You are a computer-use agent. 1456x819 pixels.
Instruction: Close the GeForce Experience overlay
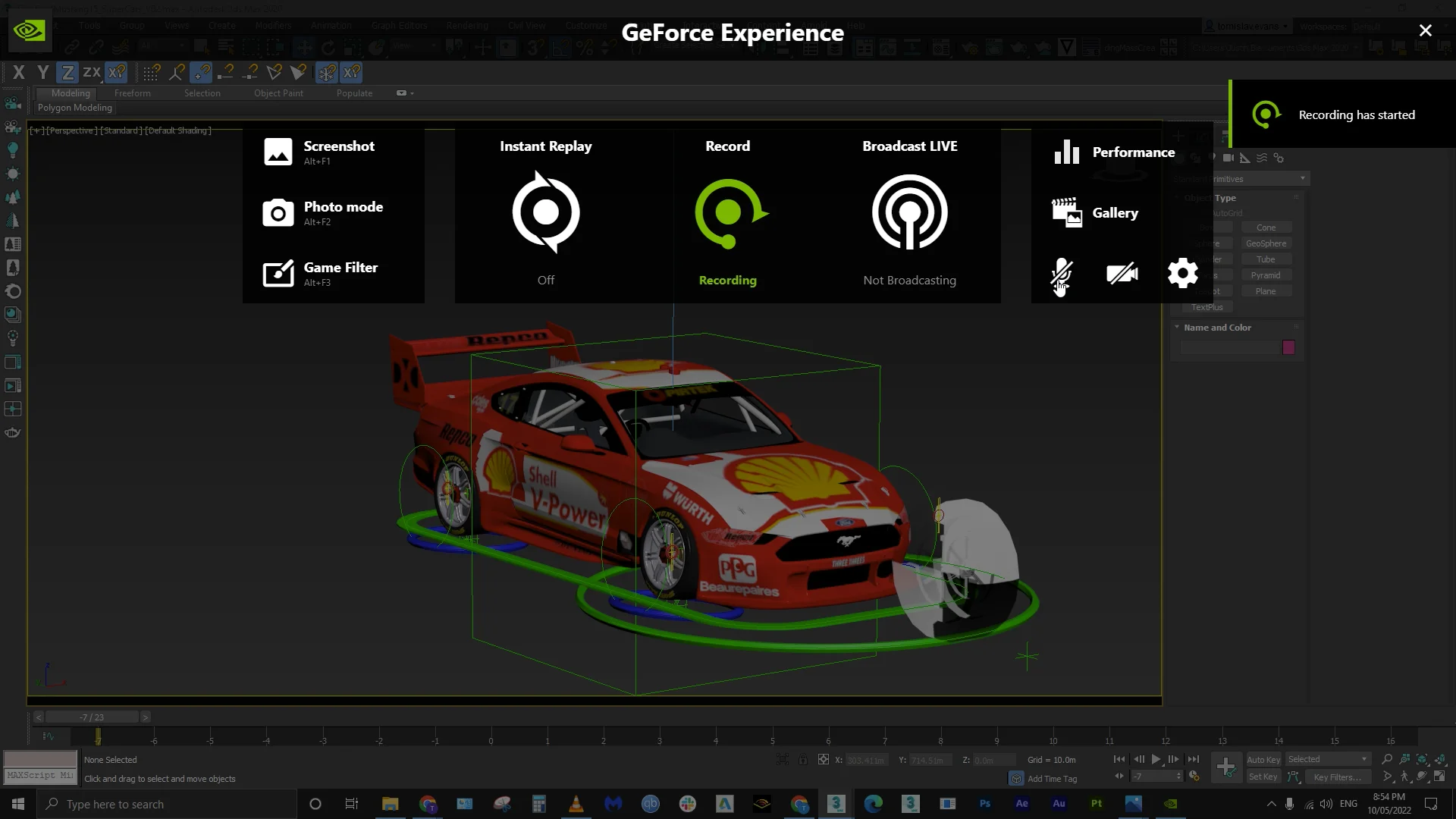pyautogui.click(x=1426, y=30)
